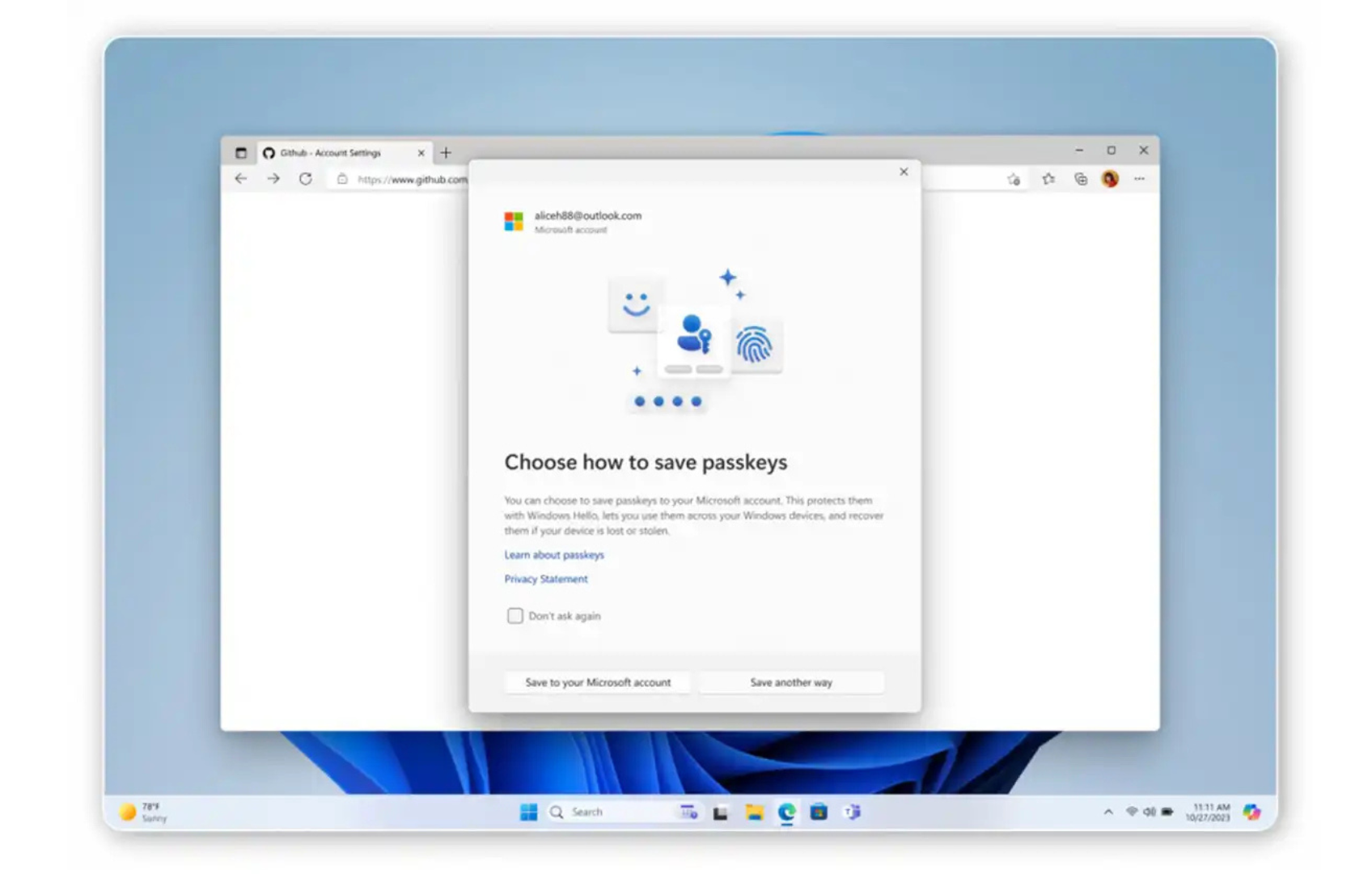Open Edge Settings and more menu

coord(1139,179)
